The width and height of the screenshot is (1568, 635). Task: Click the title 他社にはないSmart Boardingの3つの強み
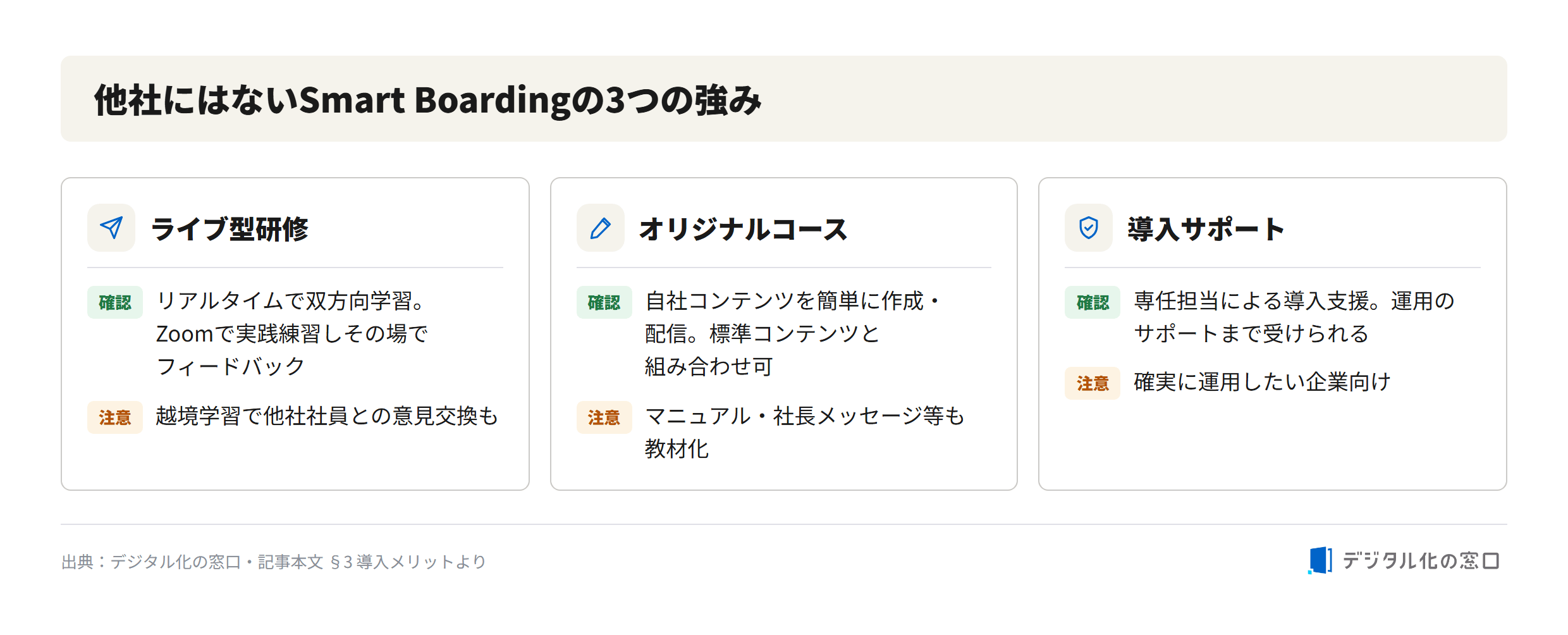[428, 100]
